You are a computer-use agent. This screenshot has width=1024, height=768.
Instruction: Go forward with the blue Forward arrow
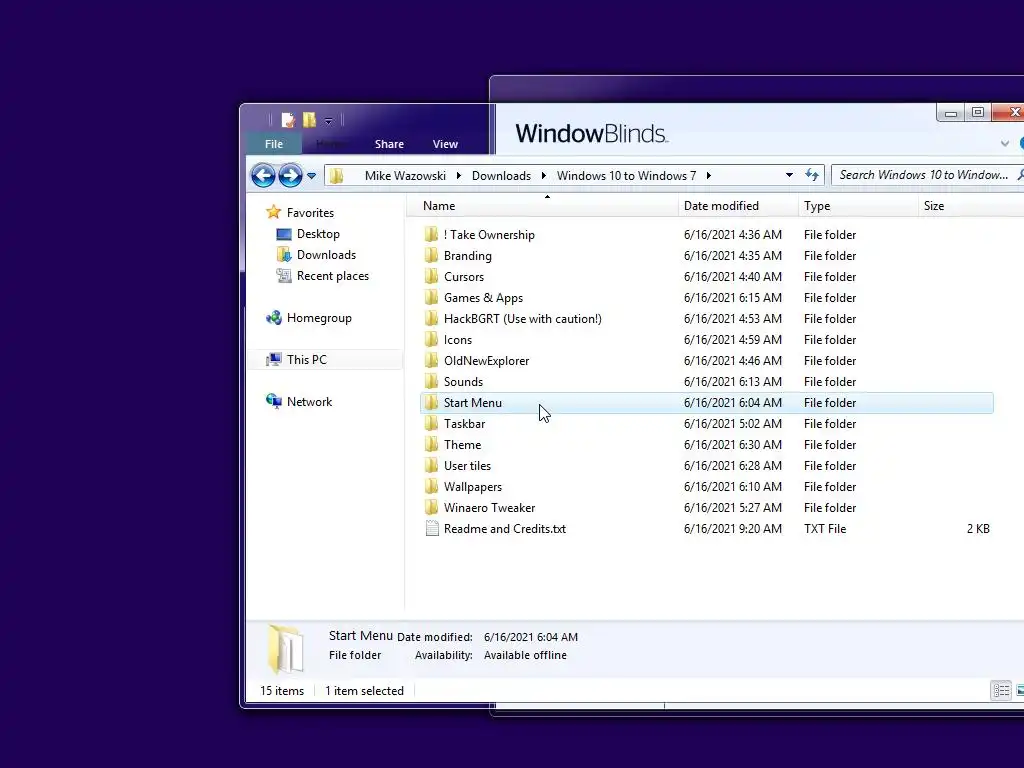pyautogui.click(x=290, y=175)
